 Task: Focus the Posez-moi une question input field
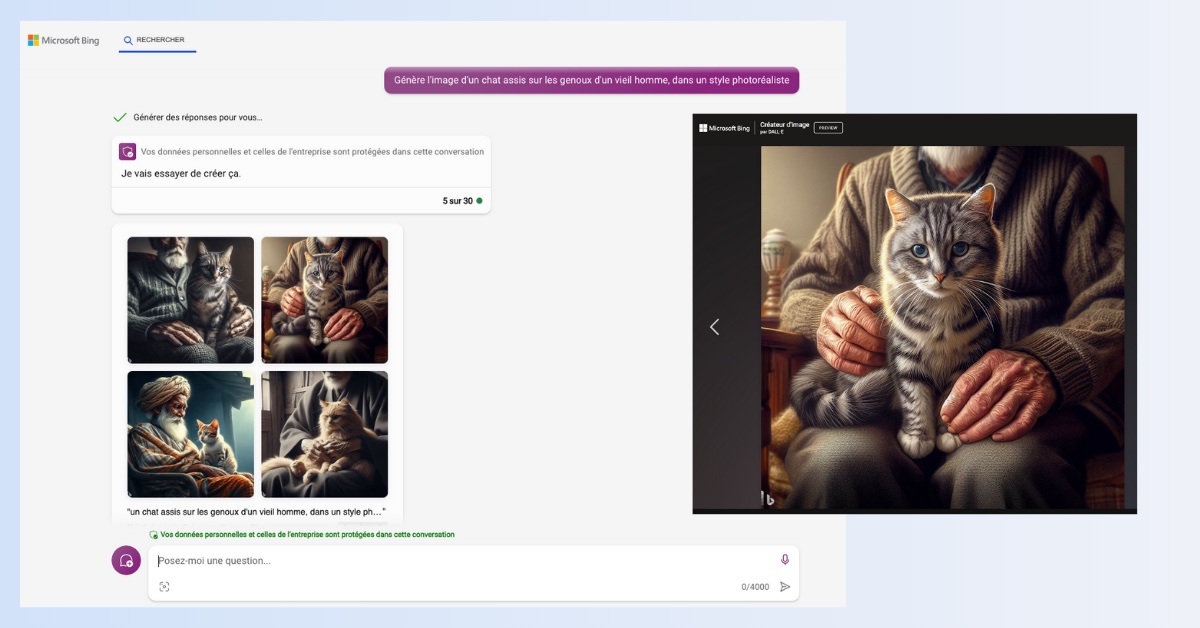coord(460,561)
